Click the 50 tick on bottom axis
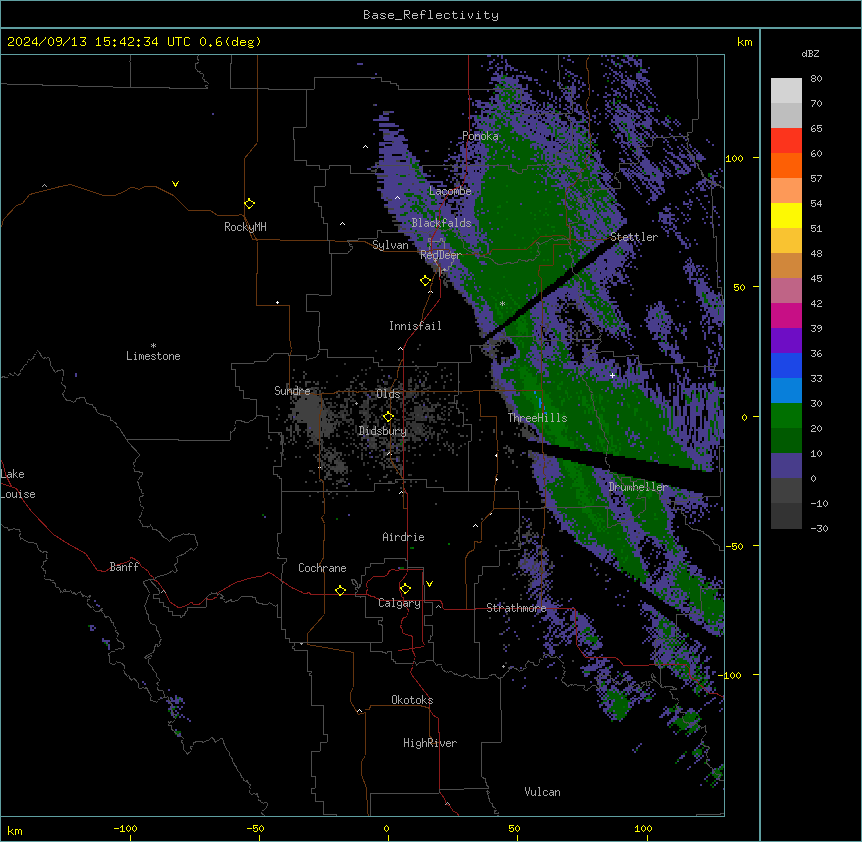 click(x=514, y=828)
